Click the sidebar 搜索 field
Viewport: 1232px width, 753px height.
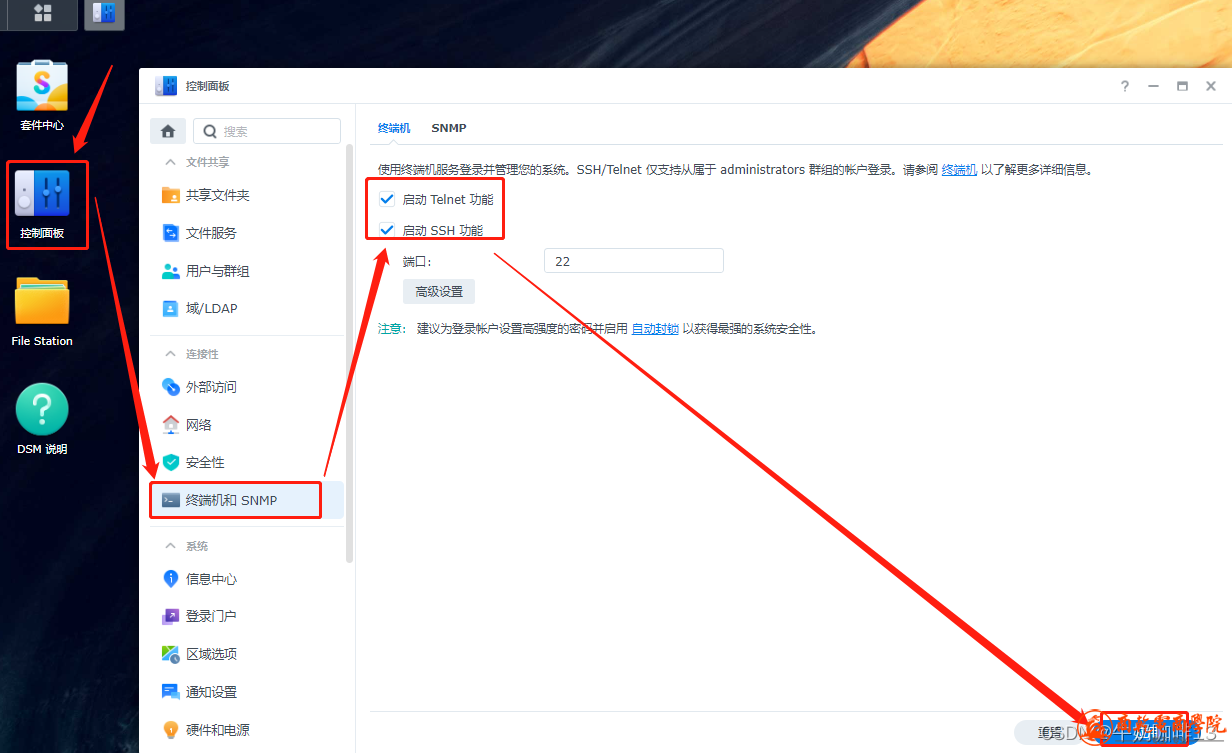click(x=267, y=131)
